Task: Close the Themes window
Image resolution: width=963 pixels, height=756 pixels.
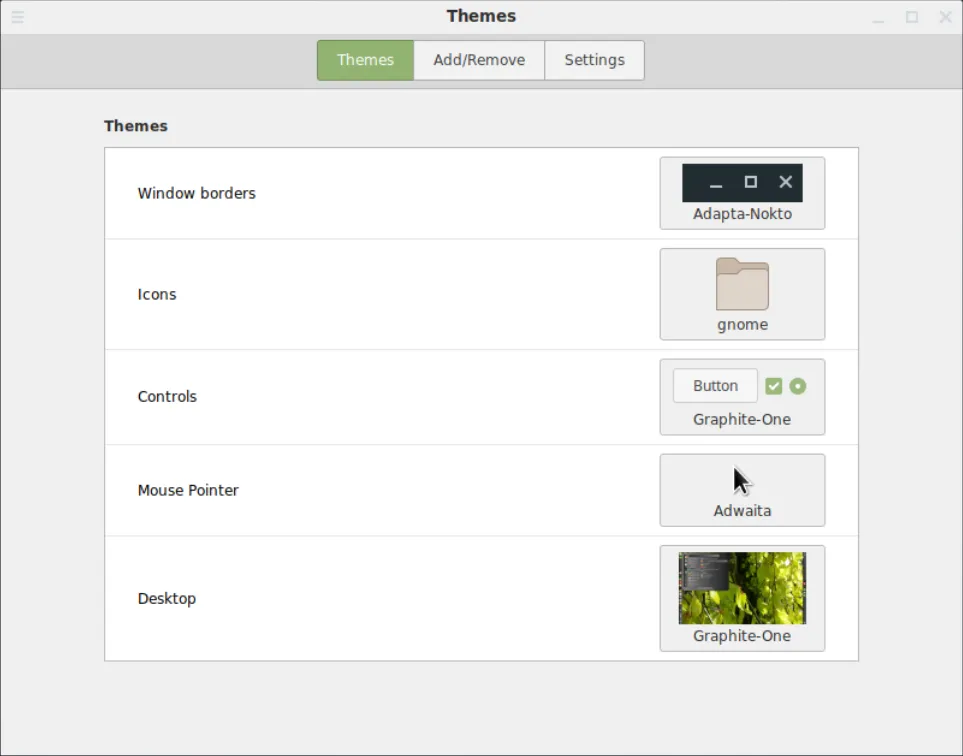Action: (945, 17)
